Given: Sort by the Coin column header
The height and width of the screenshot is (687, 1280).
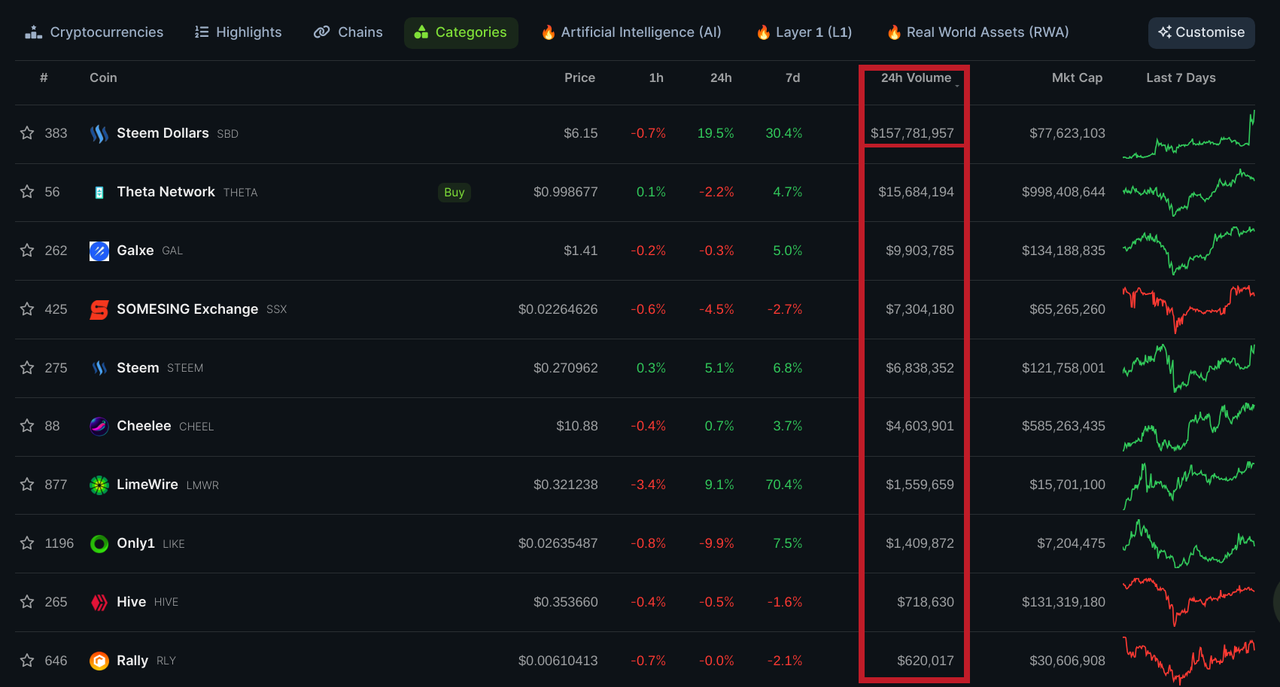Looking at the screenshot, I should (103, 78).
